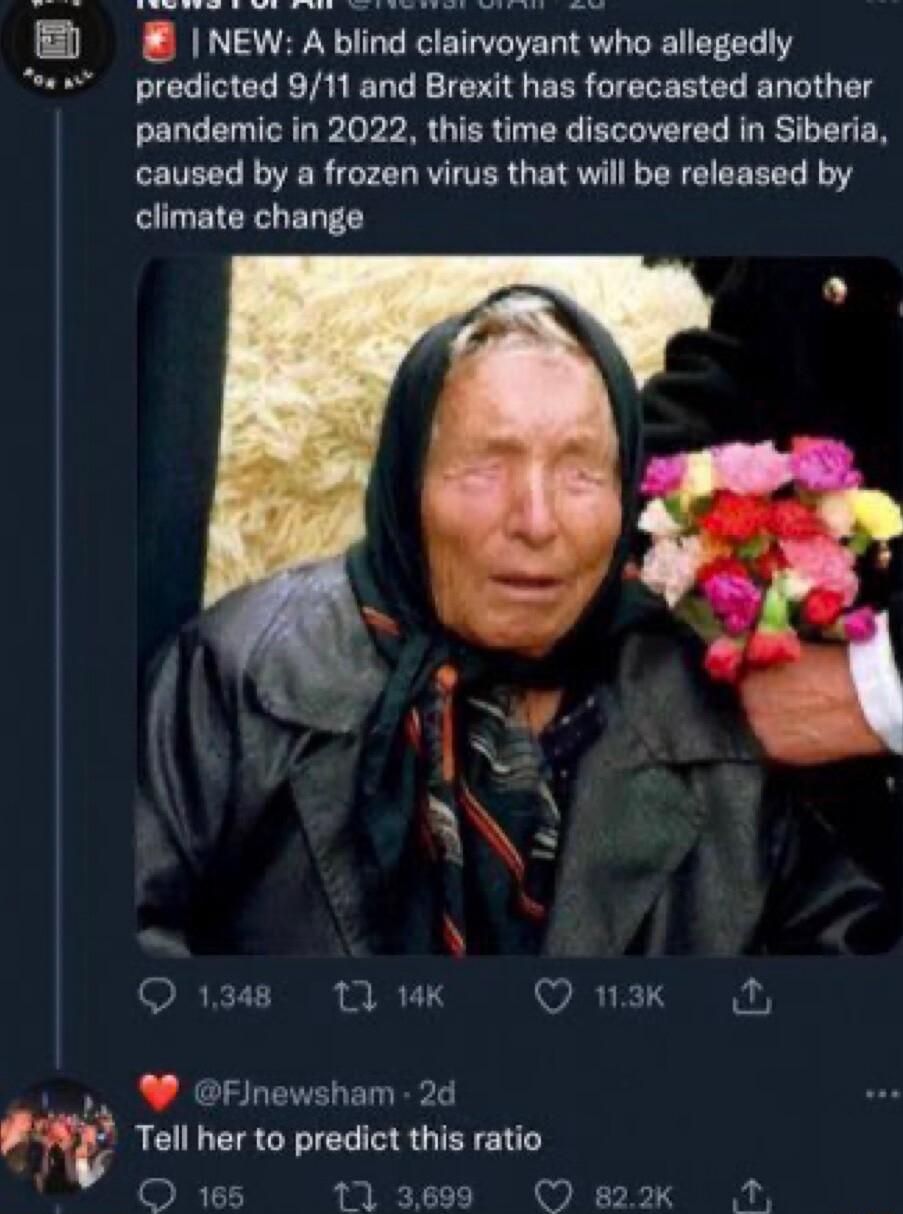Reply to the News For All tweet
The height and width of the screenshot is (1214, 903).
pyautogui.click(x=162, y=996)
